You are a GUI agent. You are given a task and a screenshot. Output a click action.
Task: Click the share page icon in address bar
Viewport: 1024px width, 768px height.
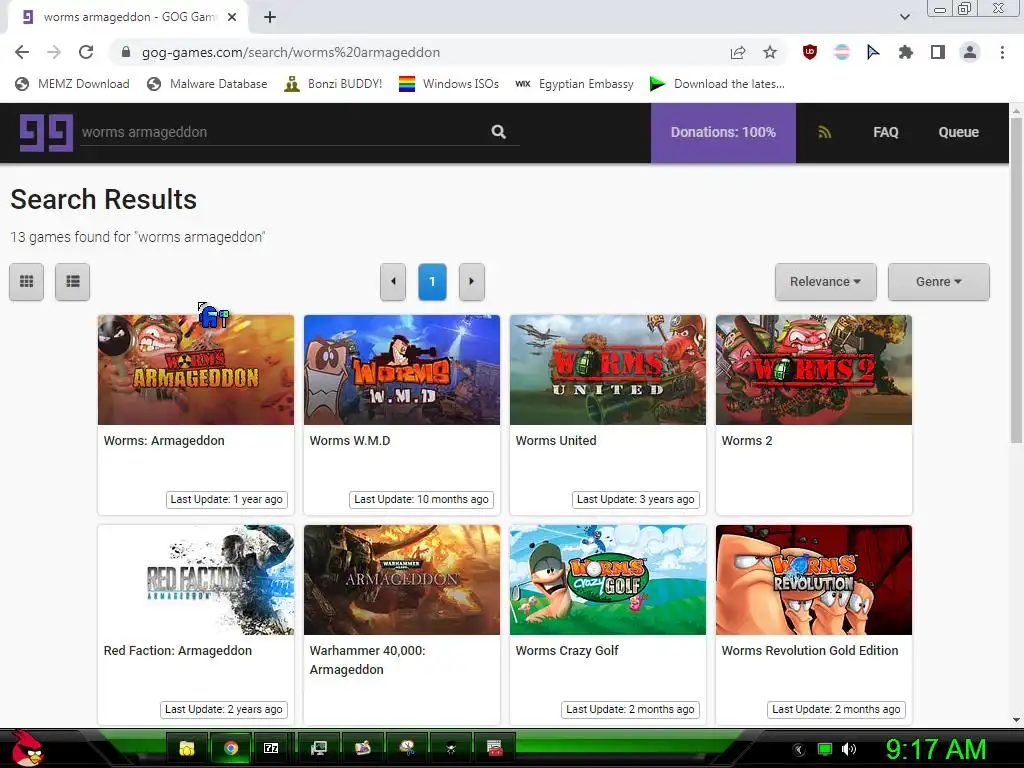[738, 52]
